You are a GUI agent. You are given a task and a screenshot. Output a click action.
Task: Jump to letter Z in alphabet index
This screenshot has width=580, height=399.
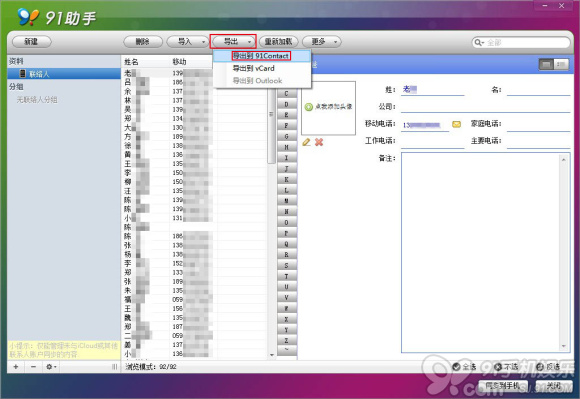[x=287, y=341]
